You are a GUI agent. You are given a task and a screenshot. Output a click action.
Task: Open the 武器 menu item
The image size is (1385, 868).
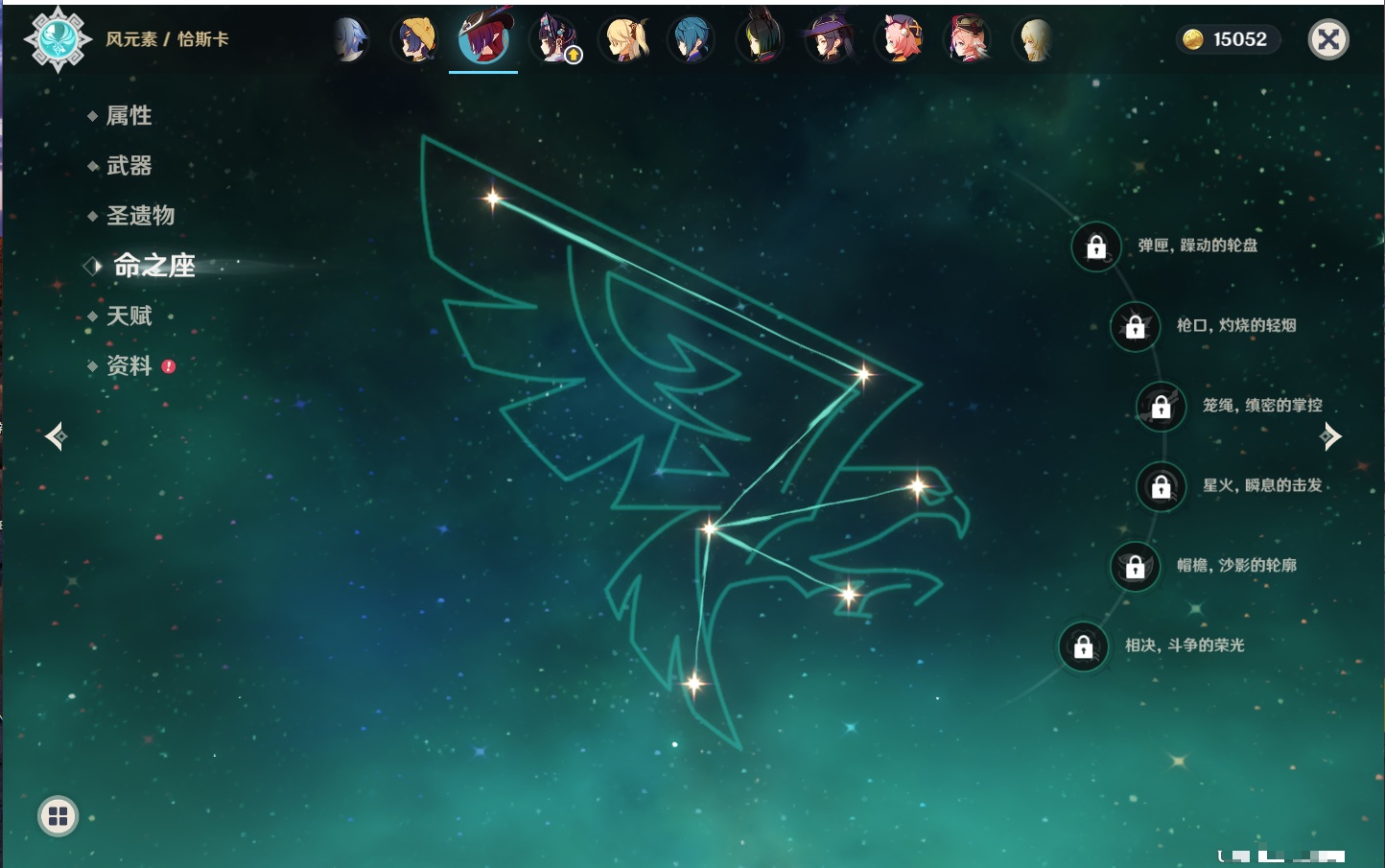point(129,166)
